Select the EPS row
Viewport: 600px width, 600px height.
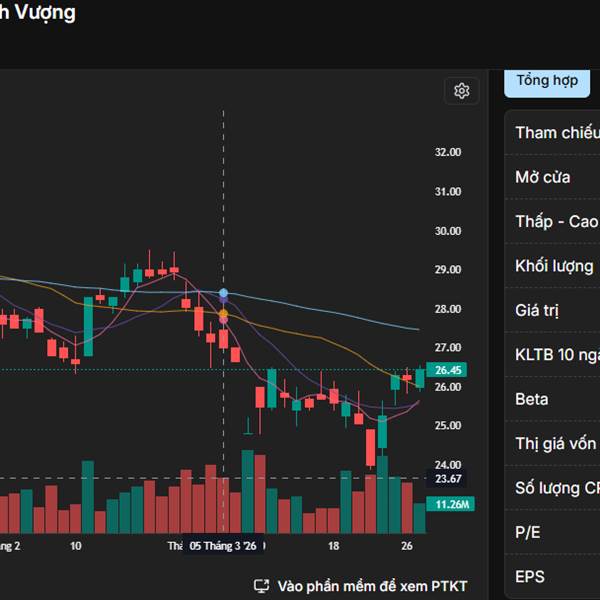pos(555,576)
